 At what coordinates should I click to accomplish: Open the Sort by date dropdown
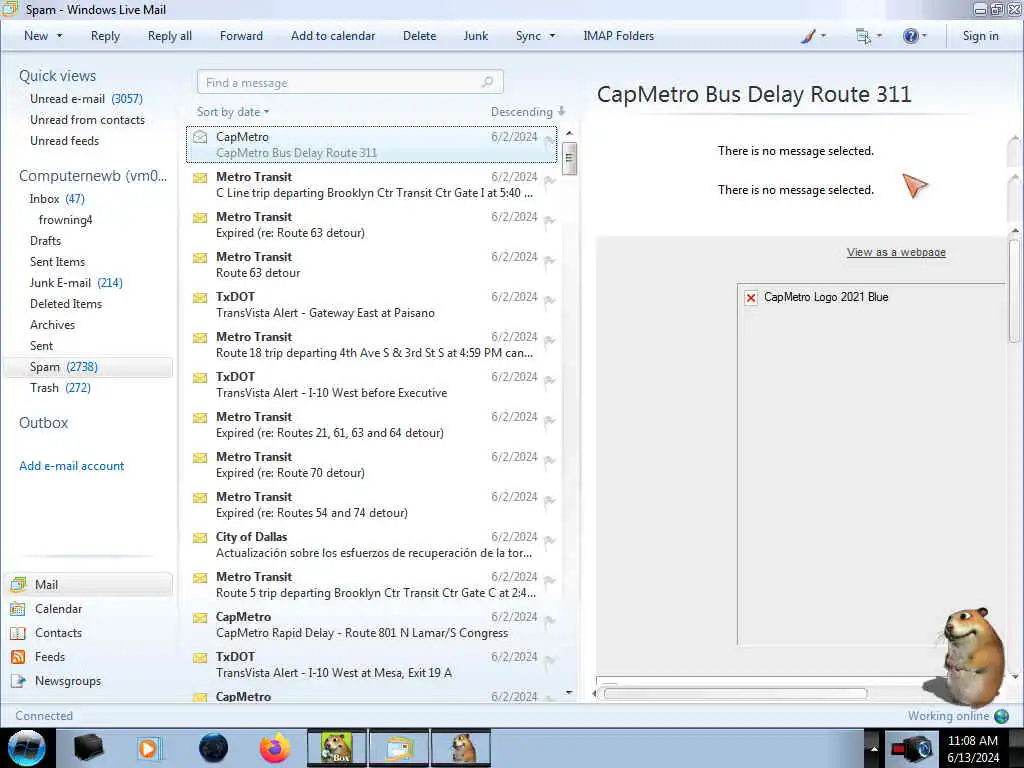pyautogui.click(x=232, y=112)
